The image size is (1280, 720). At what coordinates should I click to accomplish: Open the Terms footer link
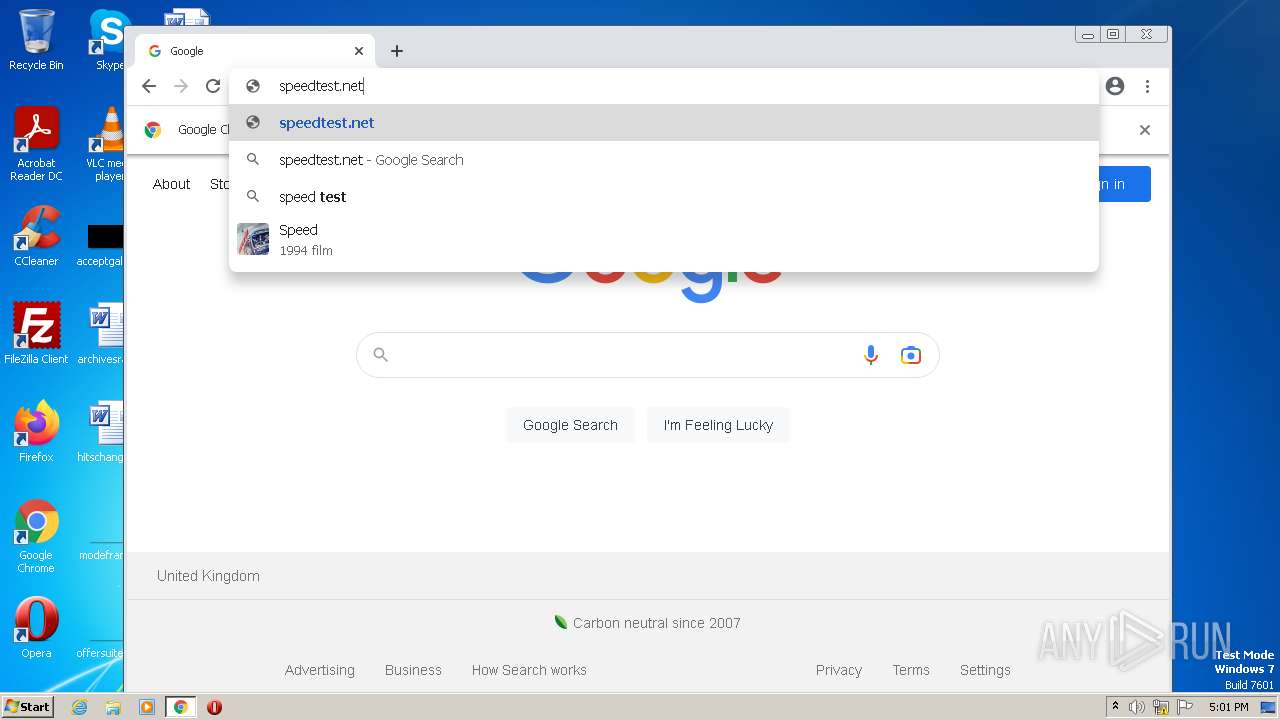coord(911,670)
